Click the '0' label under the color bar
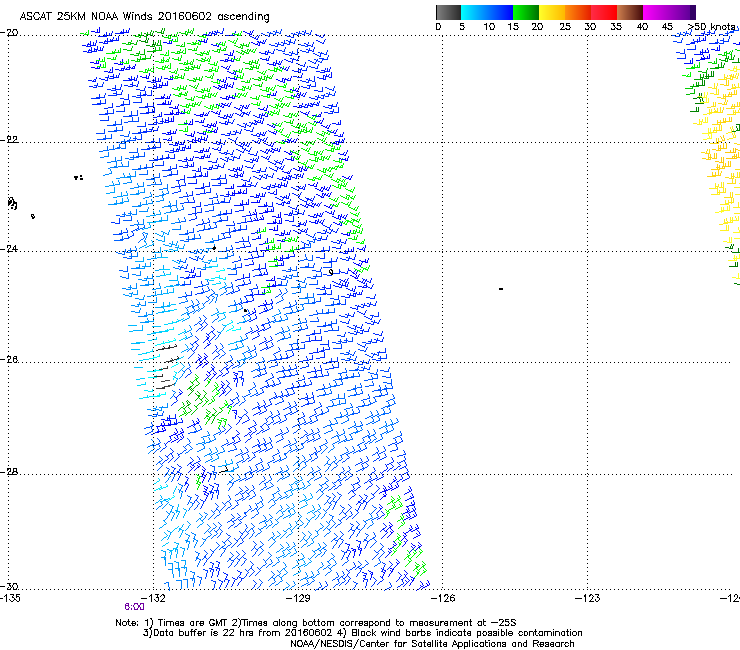Image resolution: width=740 pixels, height=650 pixels. coord(438,27)
